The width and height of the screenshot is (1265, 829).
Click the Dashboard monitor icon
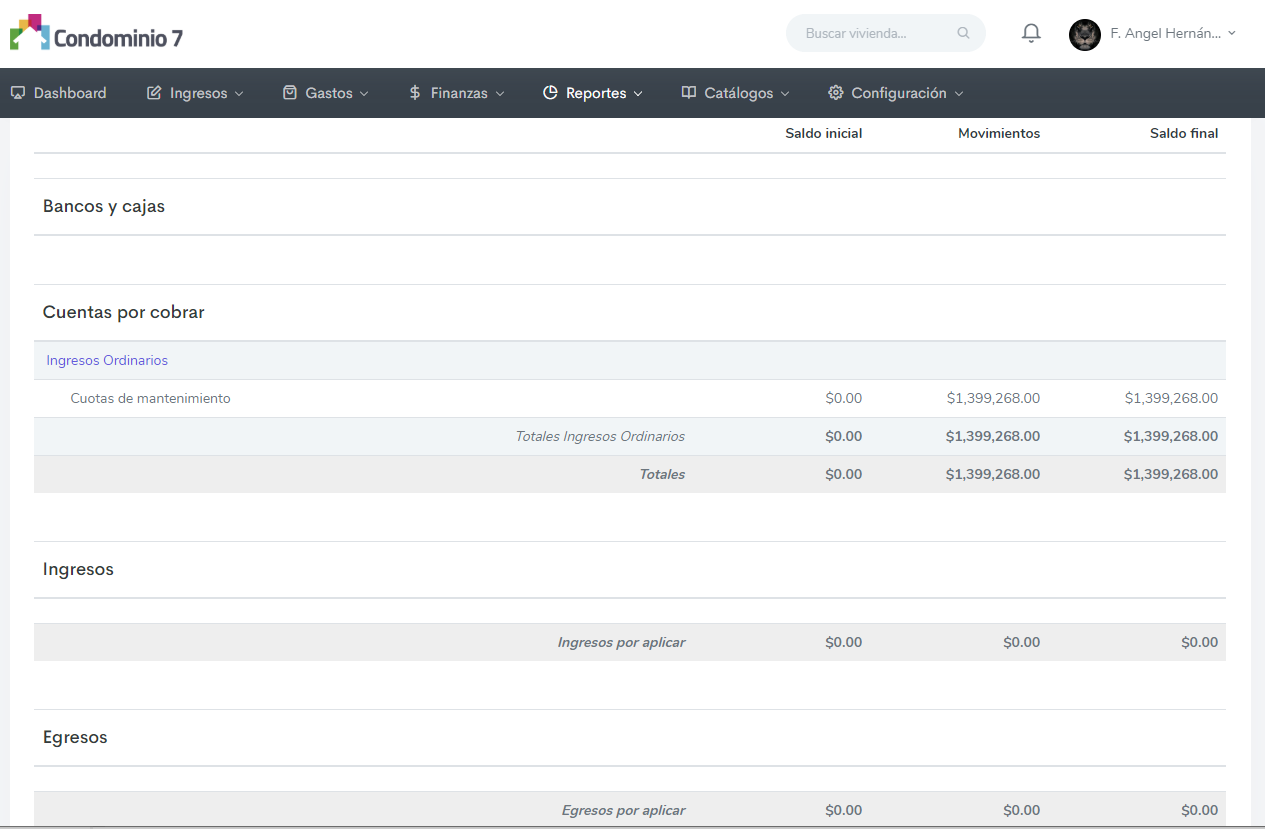coord(17,93)
